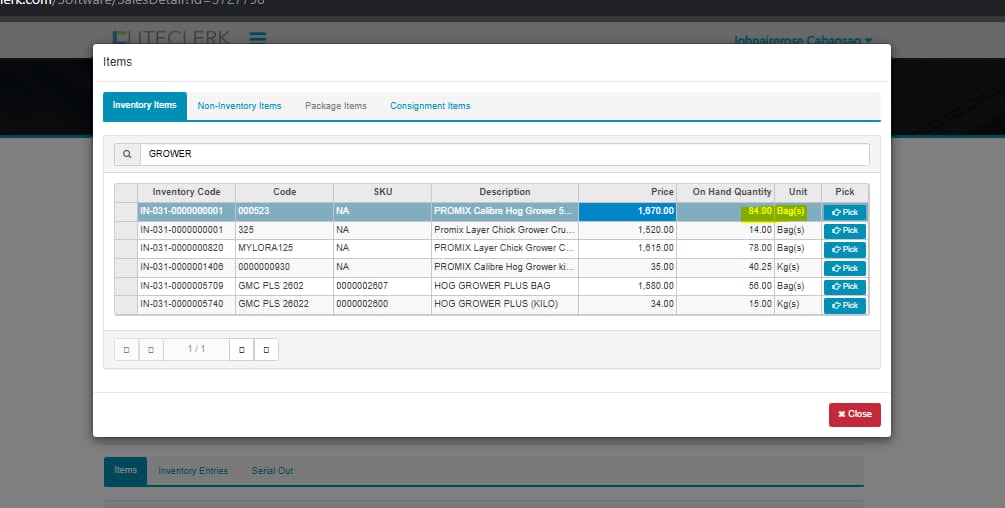Sort by the On Hand Quantity column header
Screen dimensions: 1005x508
[x=725, y=192]
